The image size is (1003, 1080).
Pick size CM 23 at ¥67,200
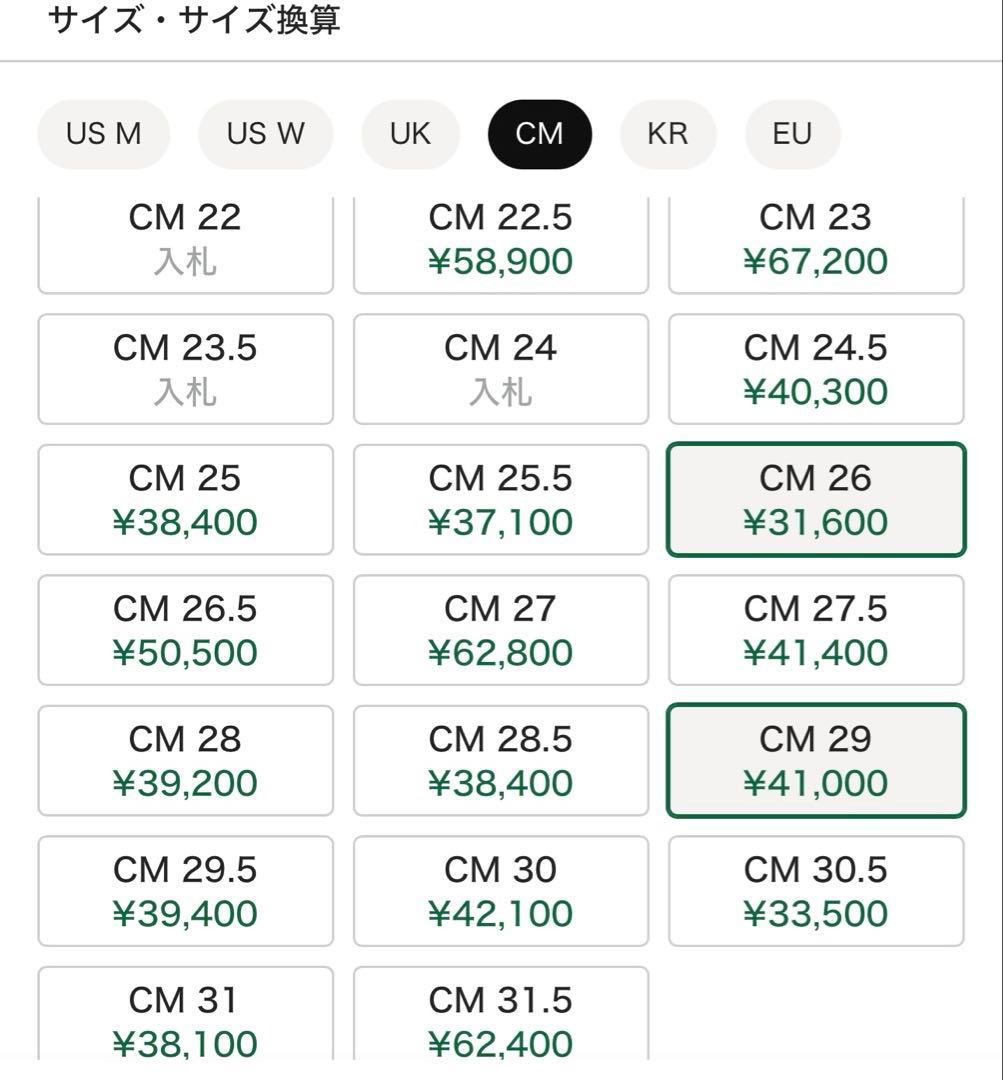[x=815, y=242]
